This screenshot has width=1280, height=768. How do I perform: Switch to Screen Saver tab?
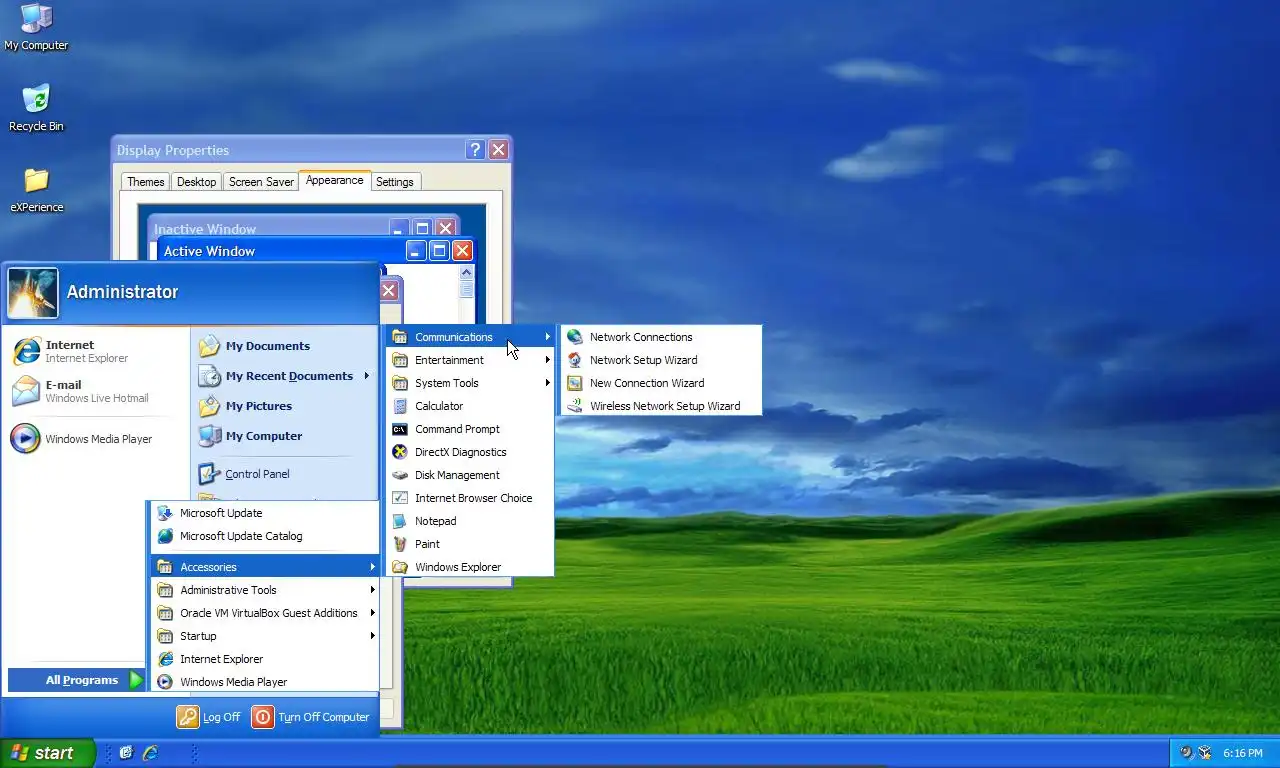(x=261, y=182)
